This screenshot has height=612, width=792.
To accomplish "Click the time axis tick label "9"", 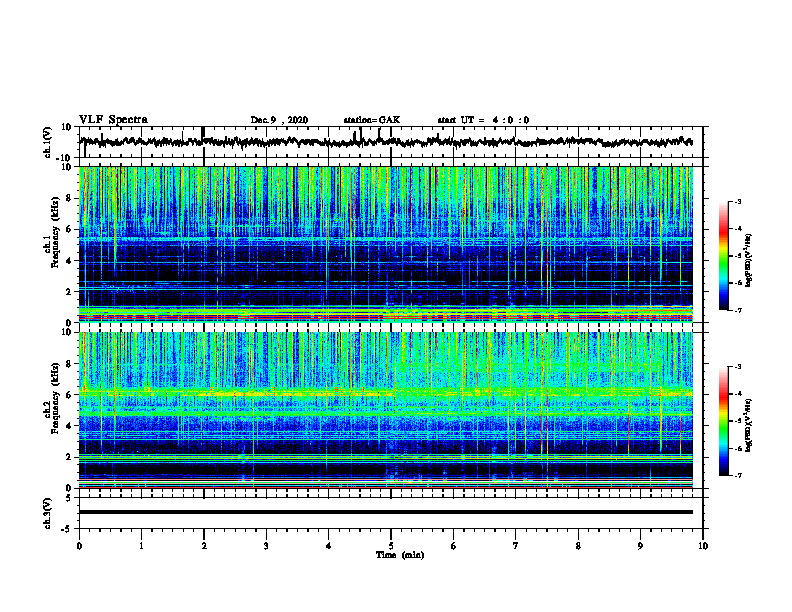I will (640, 546).
